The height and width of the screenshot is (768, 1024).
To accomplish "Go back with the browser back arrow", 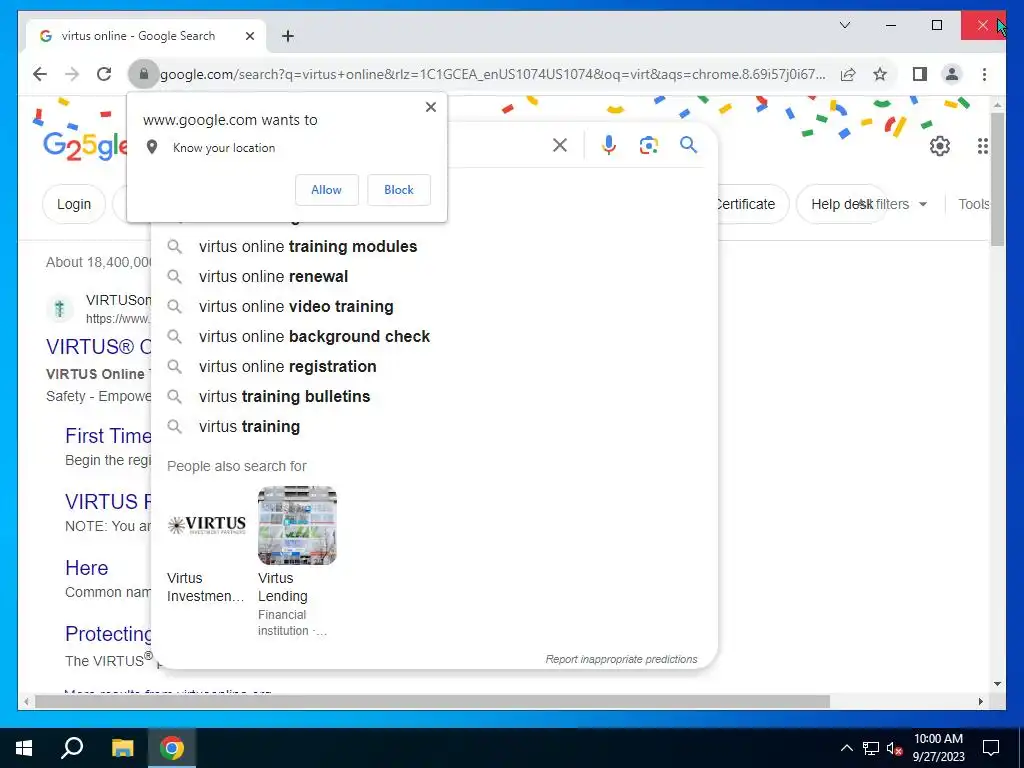I will tap(40, 74).
